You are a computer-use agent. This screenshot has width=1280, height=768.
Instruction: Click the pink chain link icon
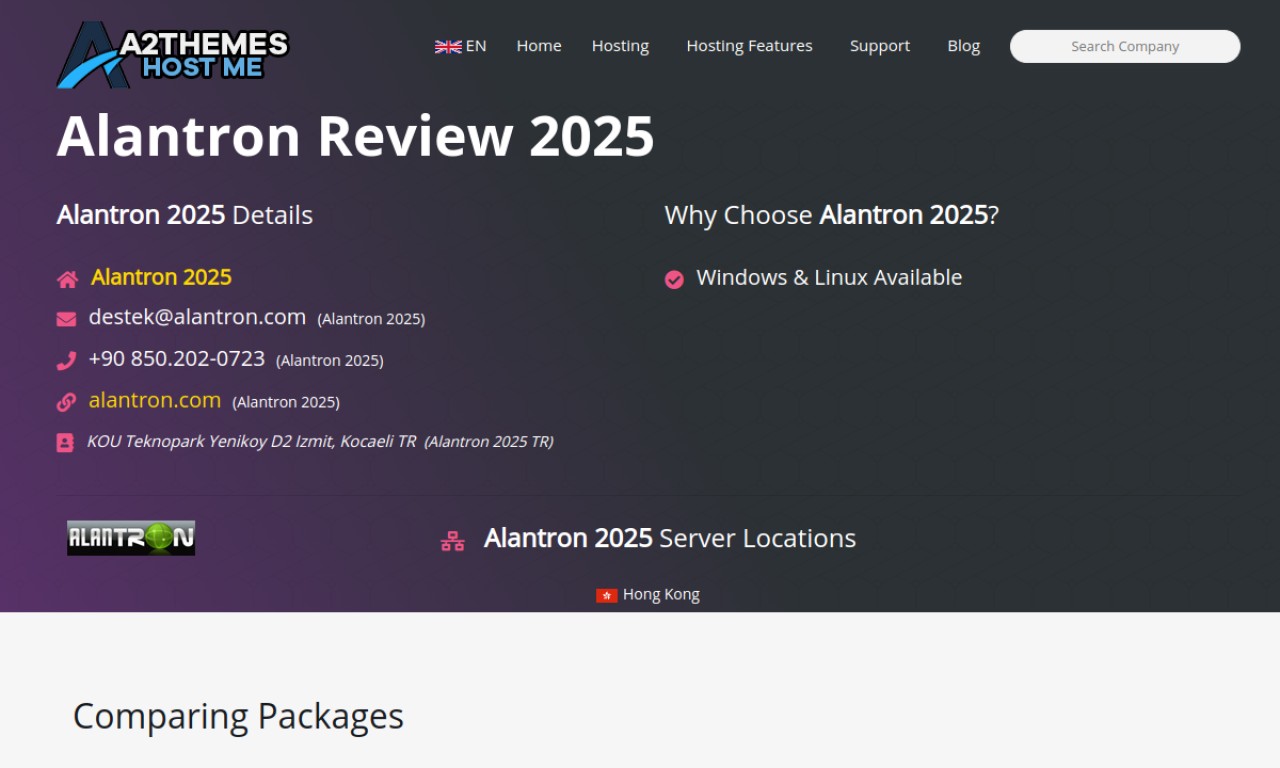coord(66,402)
